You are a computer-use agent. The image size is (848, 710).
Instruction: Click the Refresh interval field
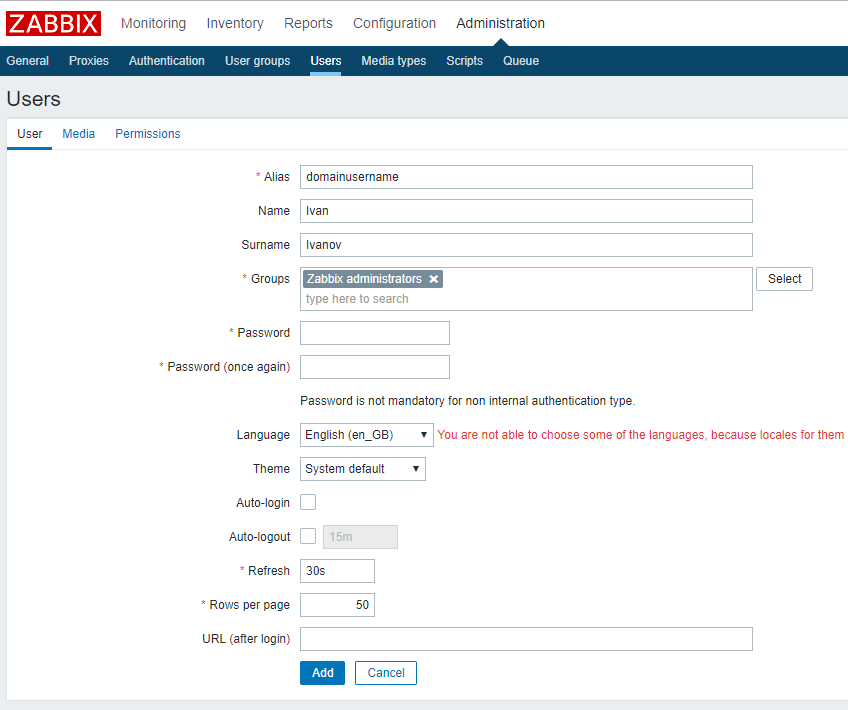[x=337, y=571]
